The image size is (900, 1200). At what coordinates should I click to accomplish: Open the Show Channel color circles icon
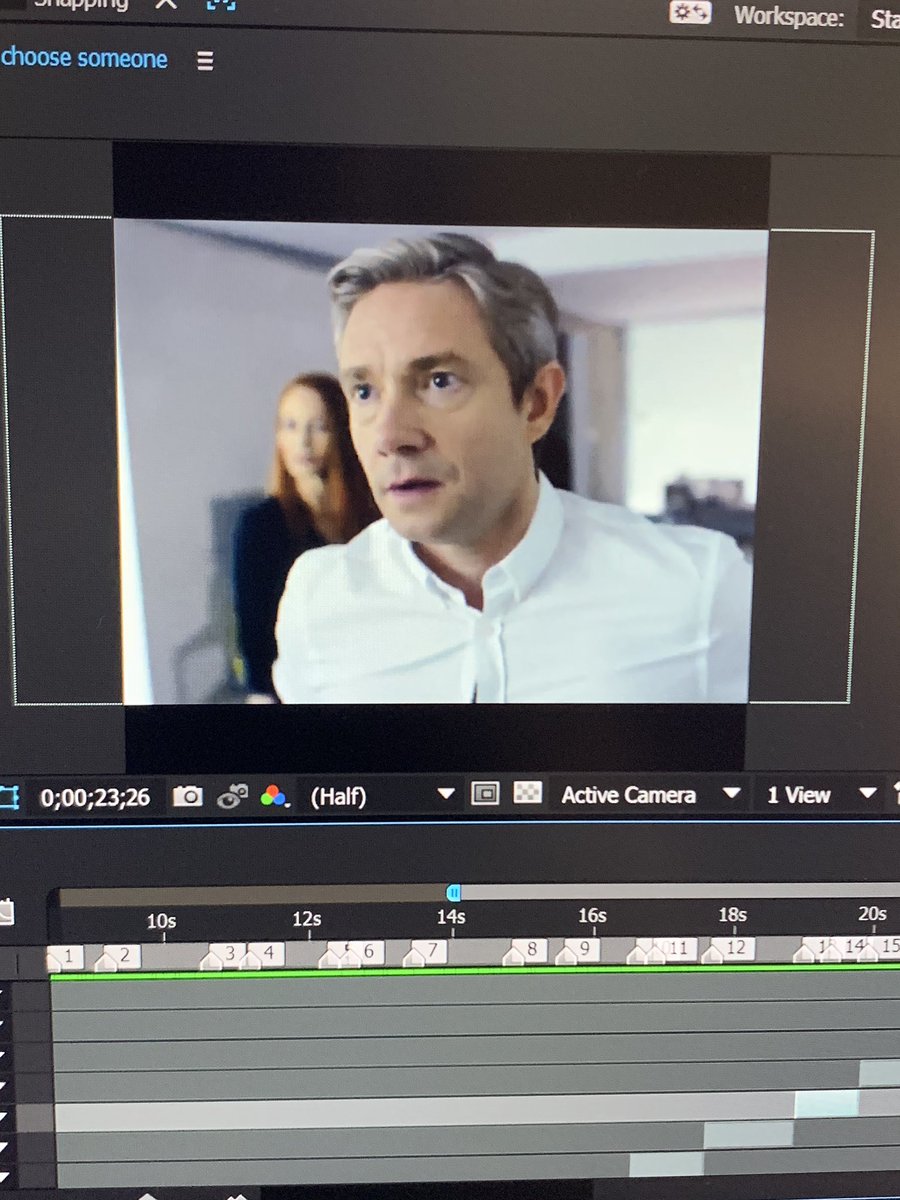coord(274,796)
